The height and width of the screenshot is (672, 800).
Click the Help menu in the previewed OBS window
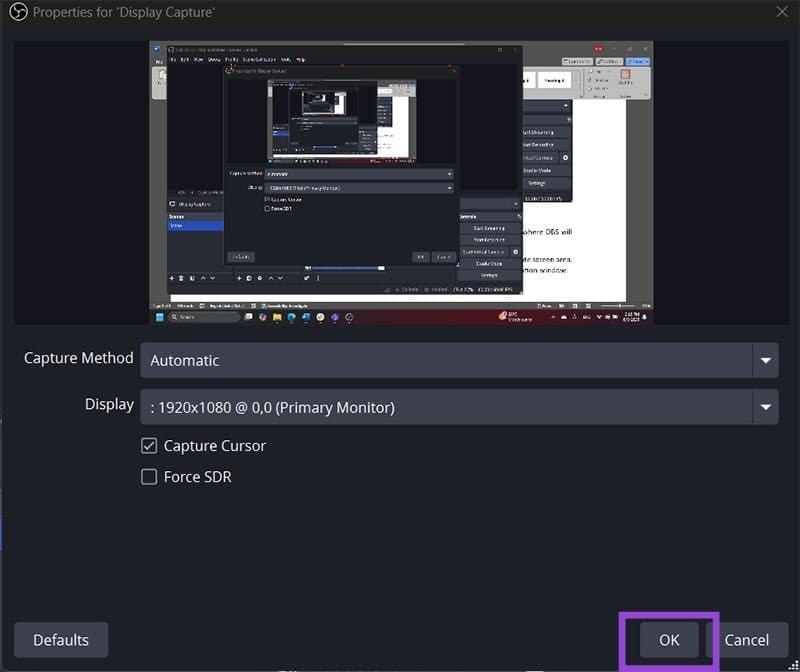click(x=301, y=59)
